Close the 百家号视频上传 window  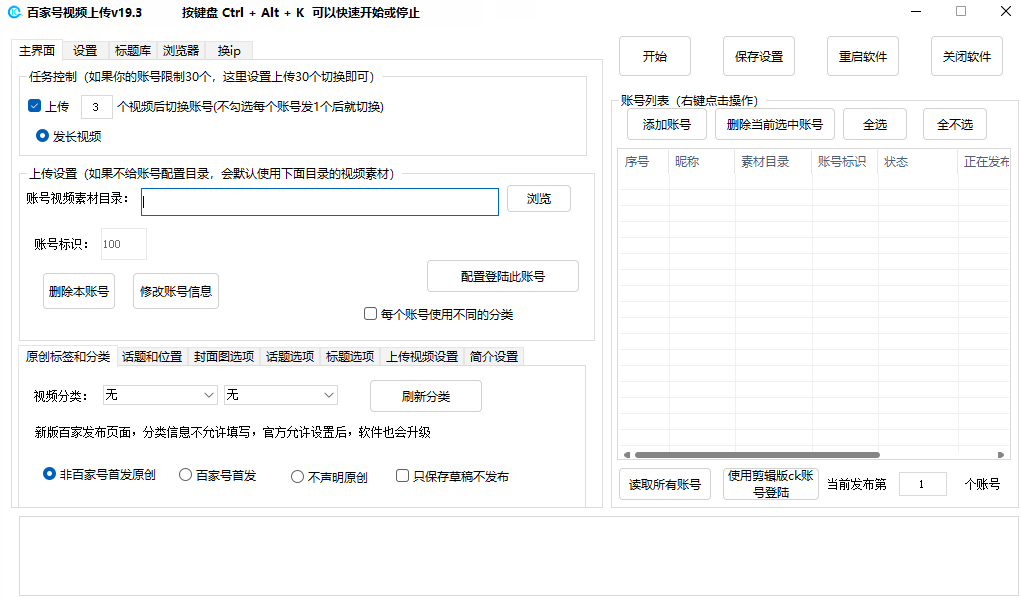pyautogui.click(x=1005, y=11)
